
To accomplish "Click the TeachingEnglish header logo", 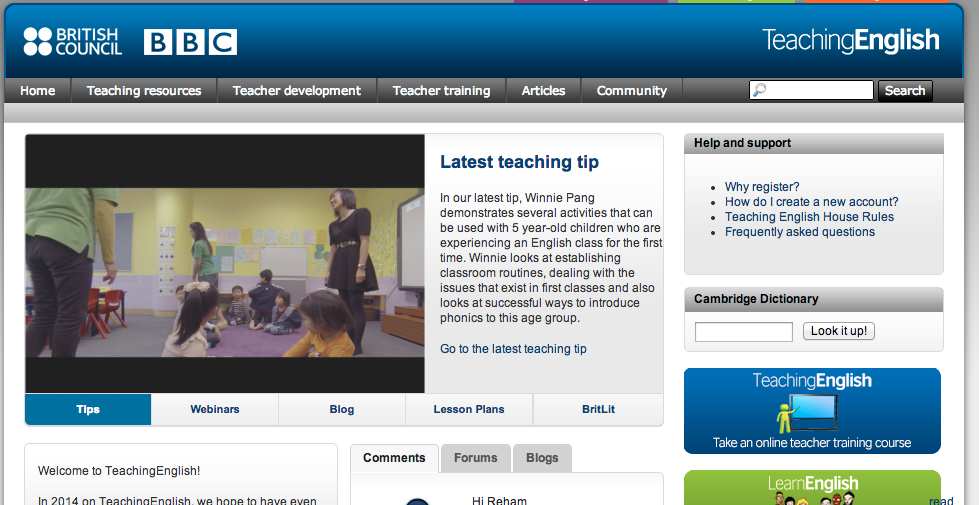I will click(850, 40).
